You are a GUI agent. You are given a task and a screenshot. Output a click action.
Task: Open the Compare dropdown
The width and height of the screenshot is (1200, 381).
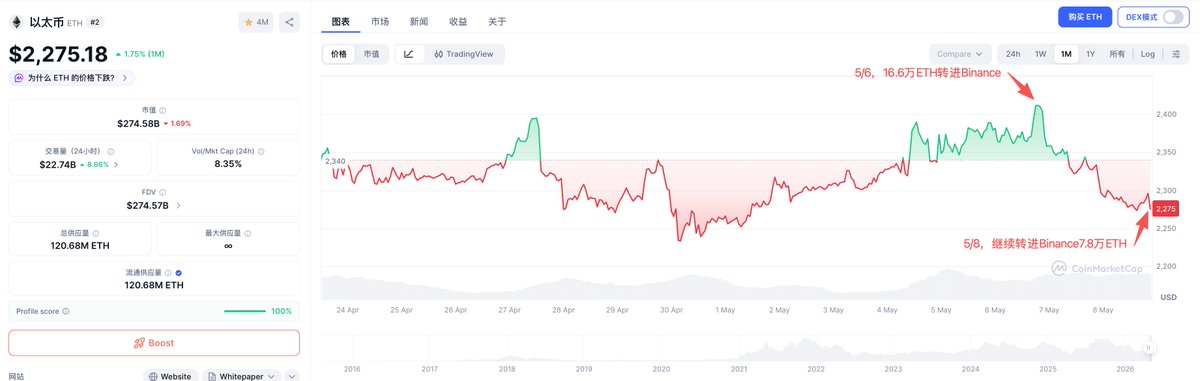(960, 54)
